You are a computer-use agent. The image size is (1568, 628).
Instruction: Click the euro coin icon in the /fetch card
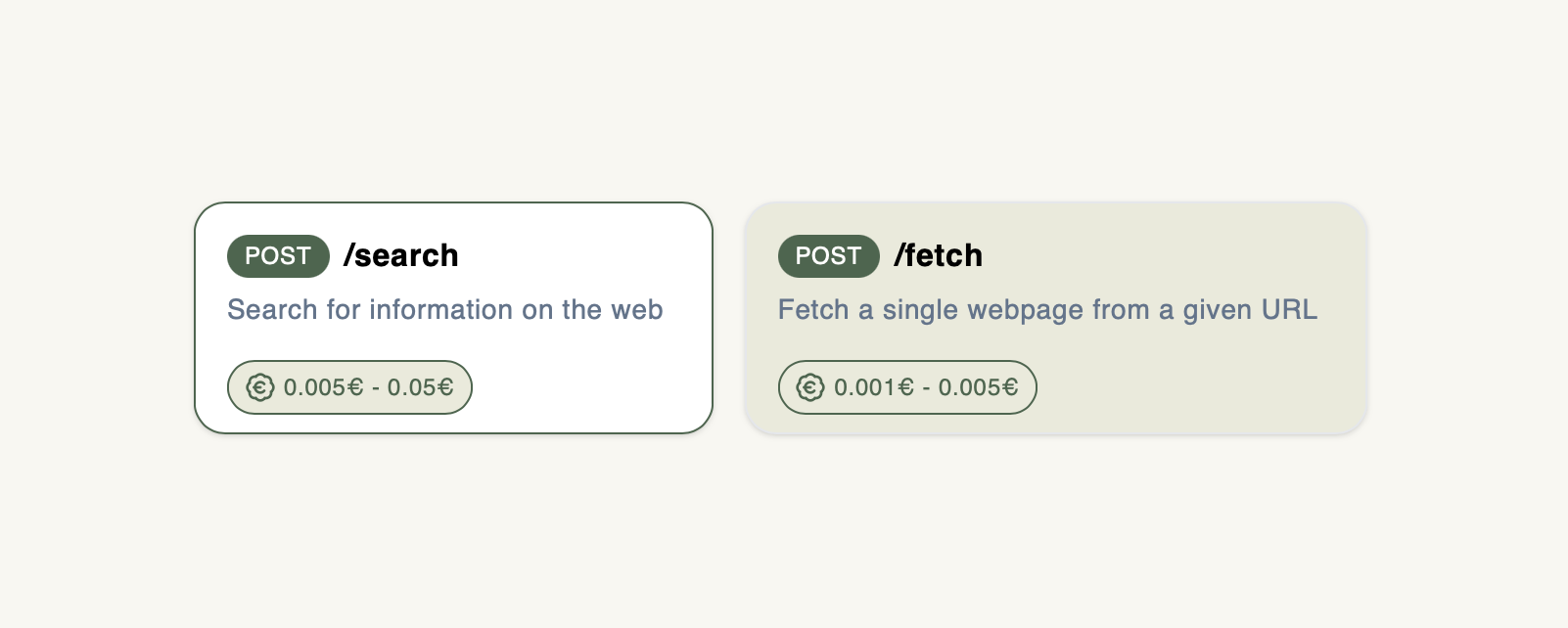pyautogui.click(x=810, y=387)
